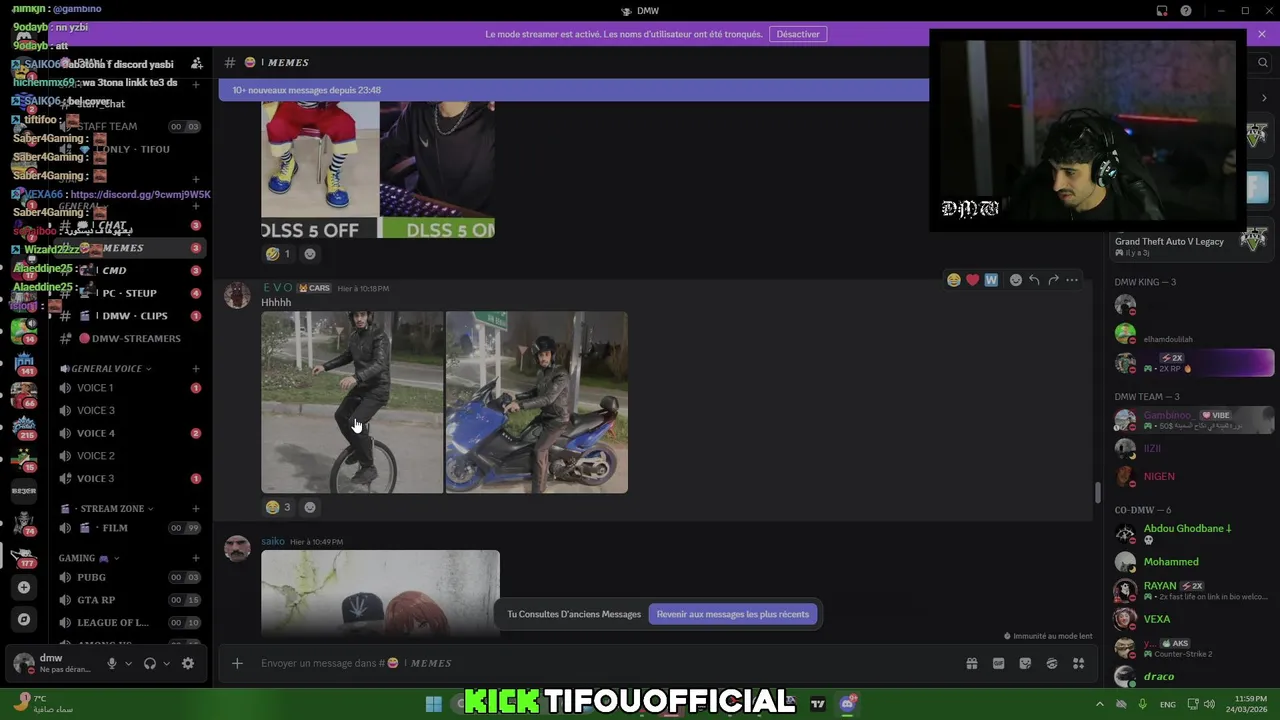Image resolution: width=1280 pixels, height=720 pixels.
Task: Open the blue motorcycle photo thumbnail
Action: point(537,402)
